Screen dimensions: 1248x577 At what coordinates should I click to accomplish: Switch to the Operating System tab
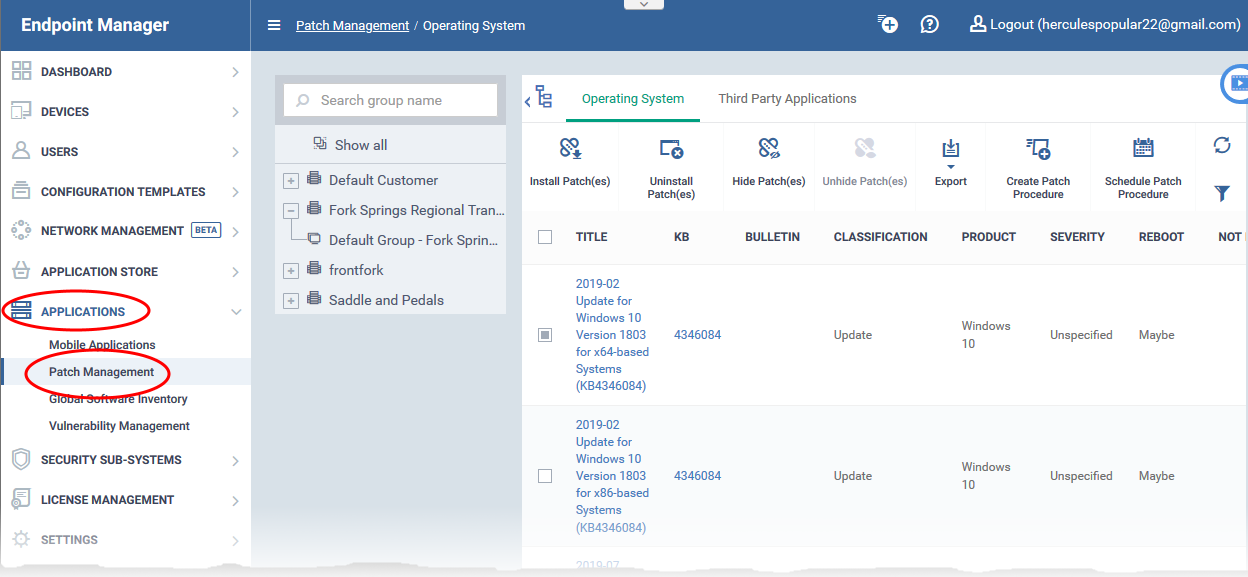coord(633,99)
